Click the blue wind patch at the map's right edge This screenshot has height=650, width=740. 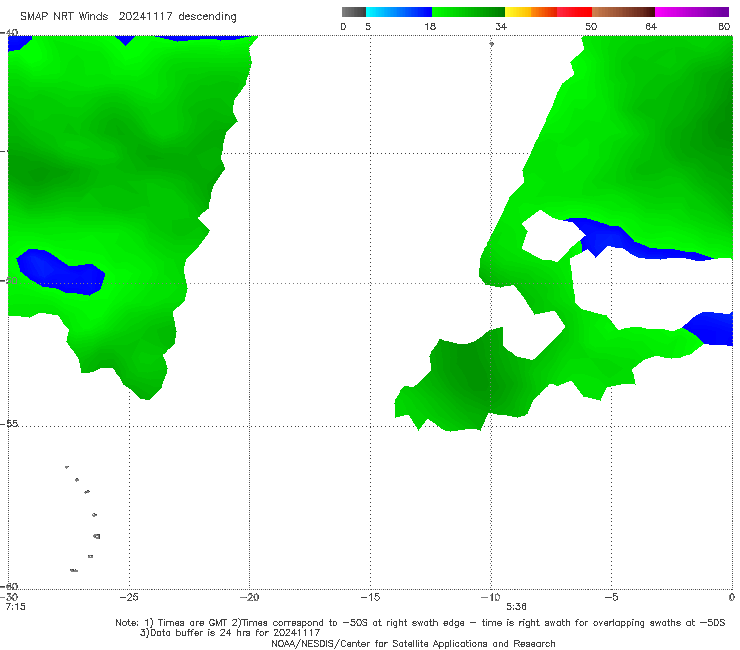710,329
